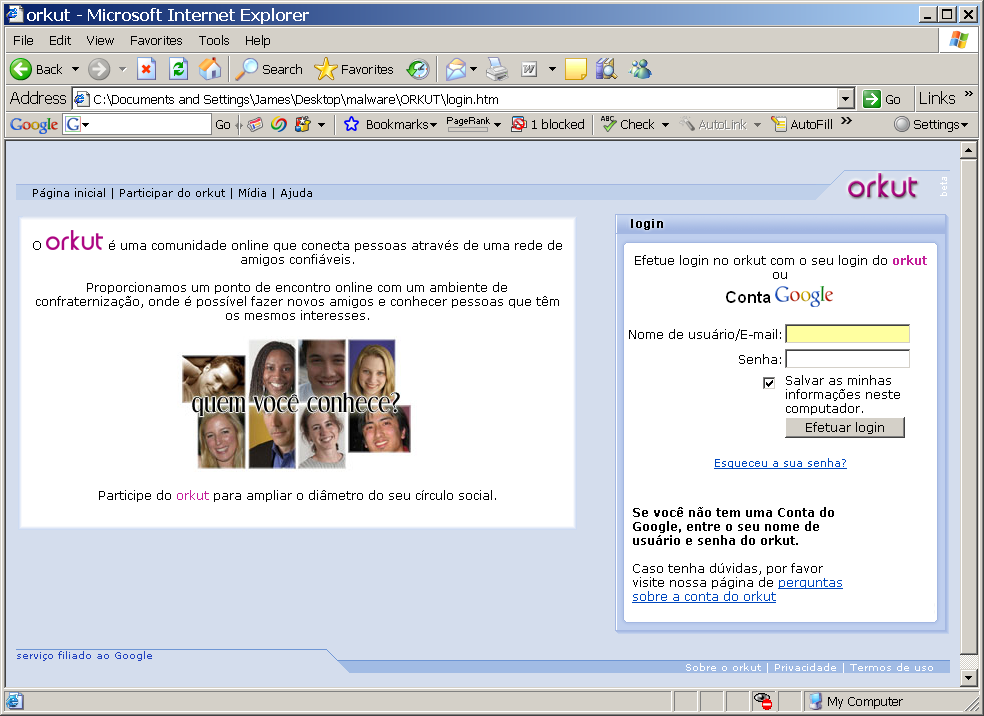This screenshot has width=984, height=716.
Task: Open the History clock icon
Action: click(x=418, y=69)
